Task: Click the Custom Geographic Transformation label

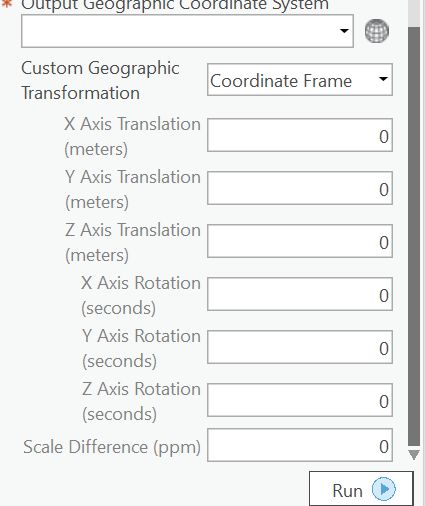Action: tap(100, 80)
